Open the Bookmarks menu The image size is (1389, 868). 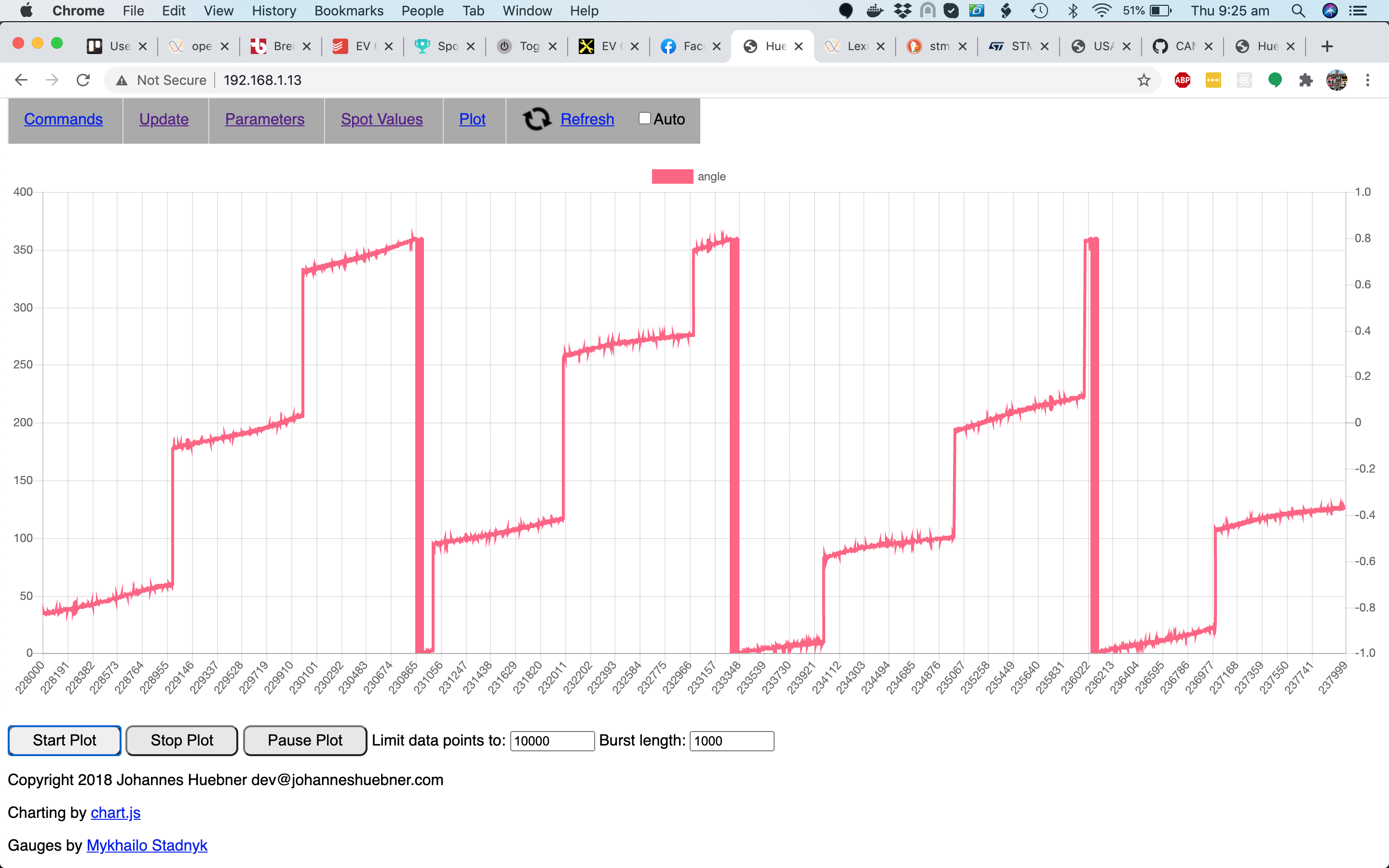348,10
